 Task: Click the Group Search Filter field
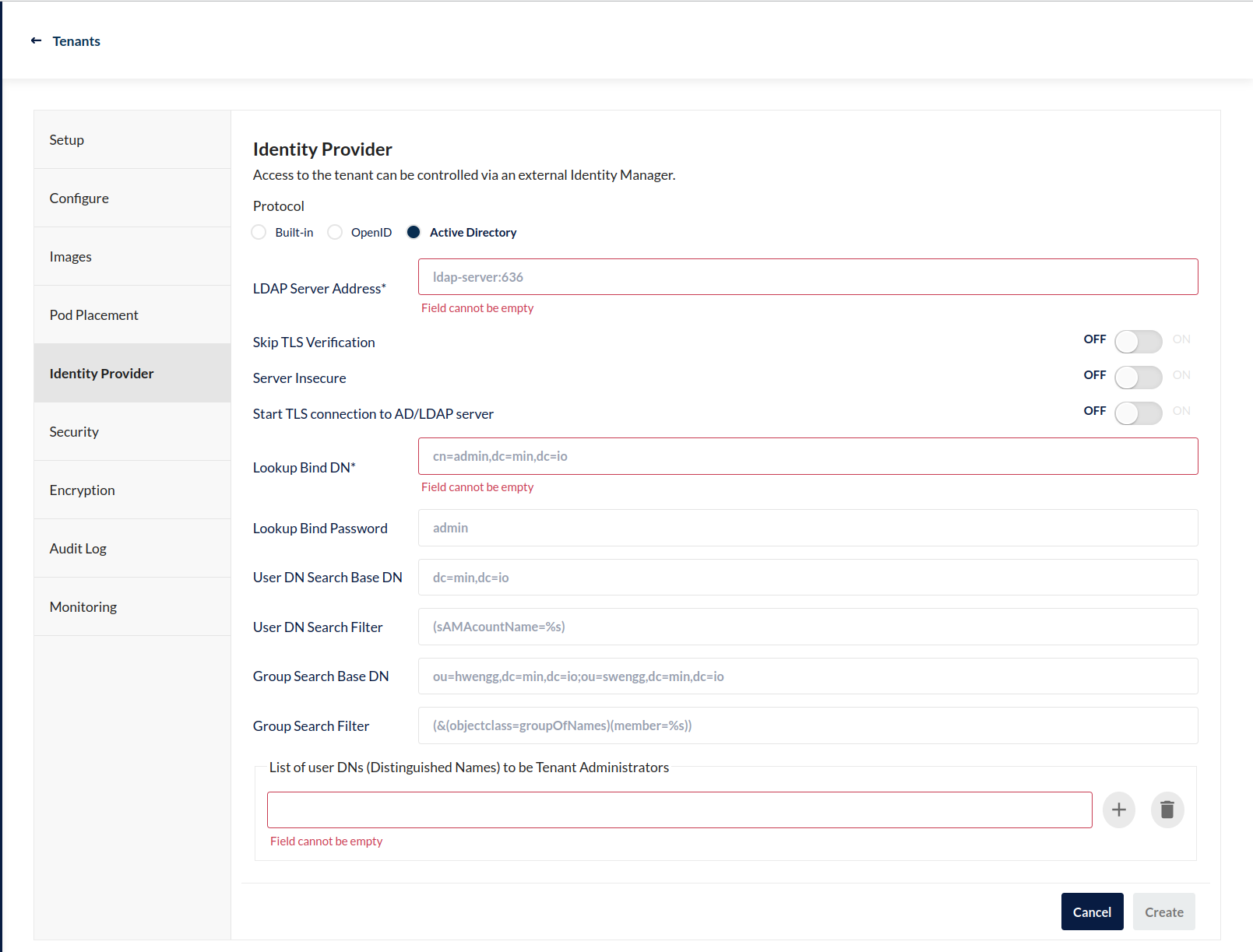[808, 725]
